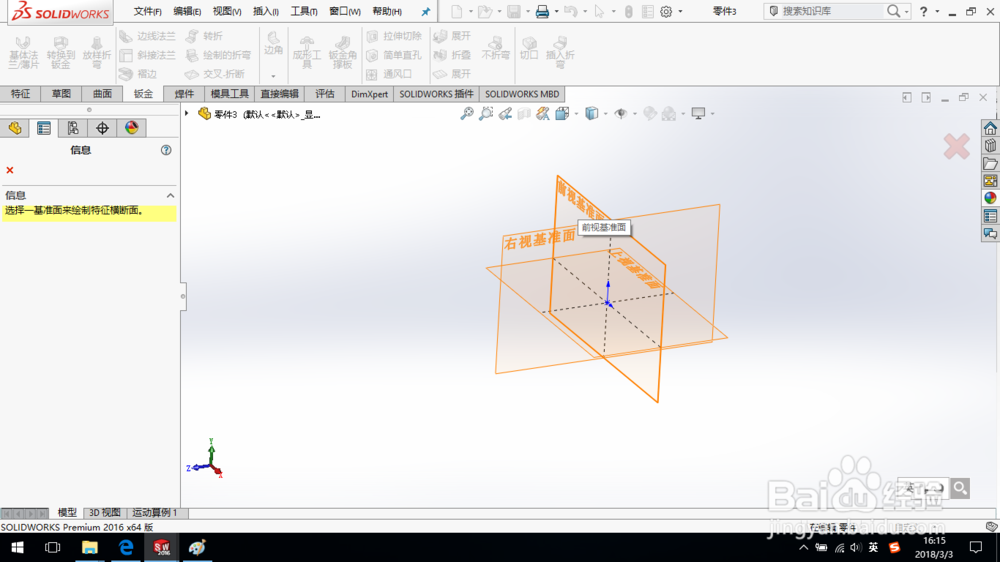Switch to the 模具工具 tab
This screenshot has height=562, width=1000.
pos(230,94)
